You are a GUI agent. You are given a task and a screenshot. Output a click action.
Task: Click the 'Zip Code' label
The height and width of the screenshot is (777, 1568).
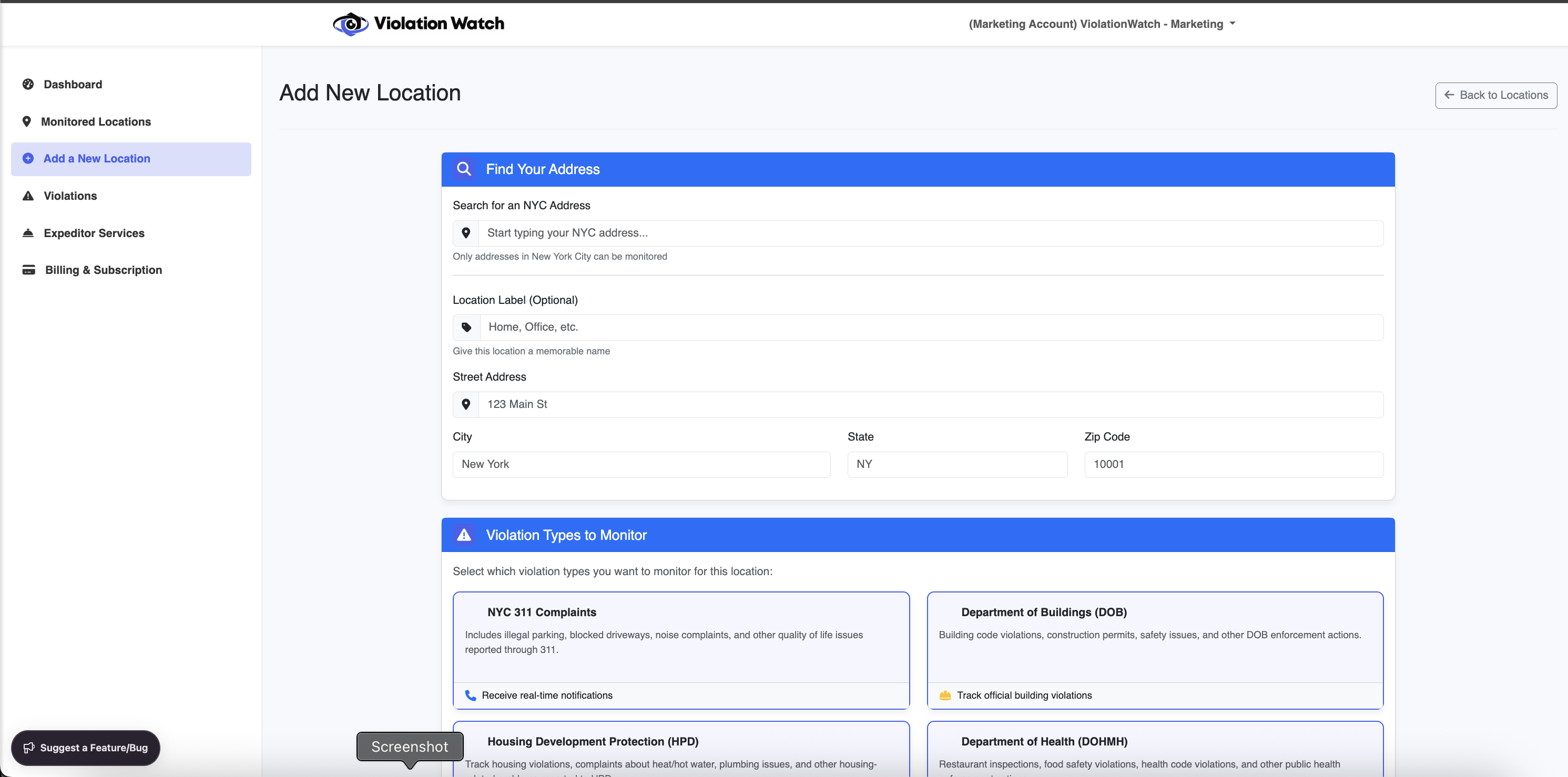click(1107, 437)
